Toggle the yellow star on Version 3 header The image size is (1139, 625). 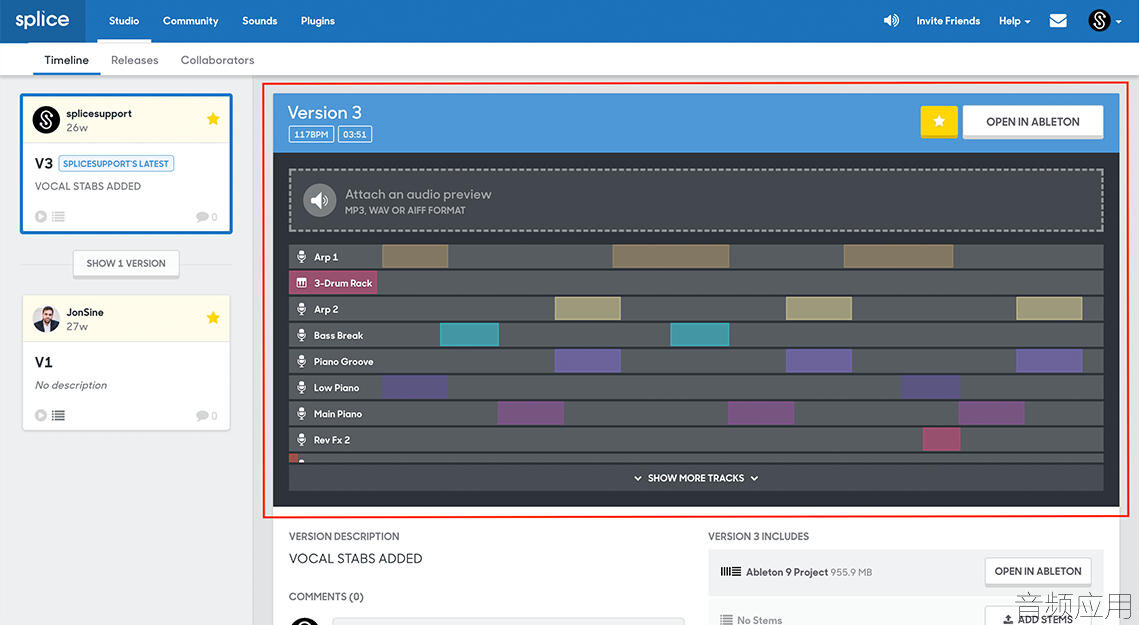coord(939,121)
